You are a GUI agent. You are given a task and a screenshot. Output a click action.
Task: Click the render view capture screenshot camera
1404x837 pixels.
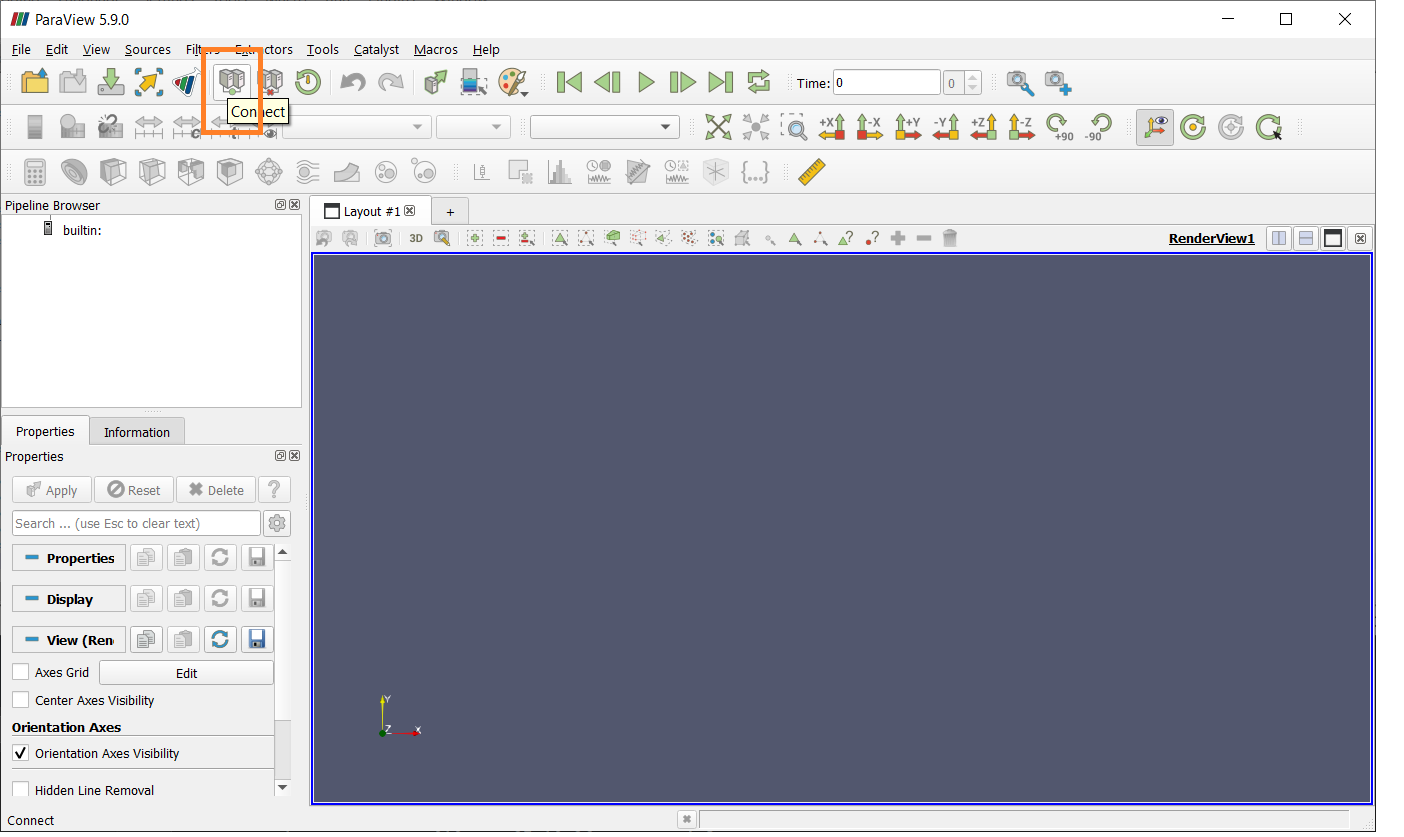point(383,238)
